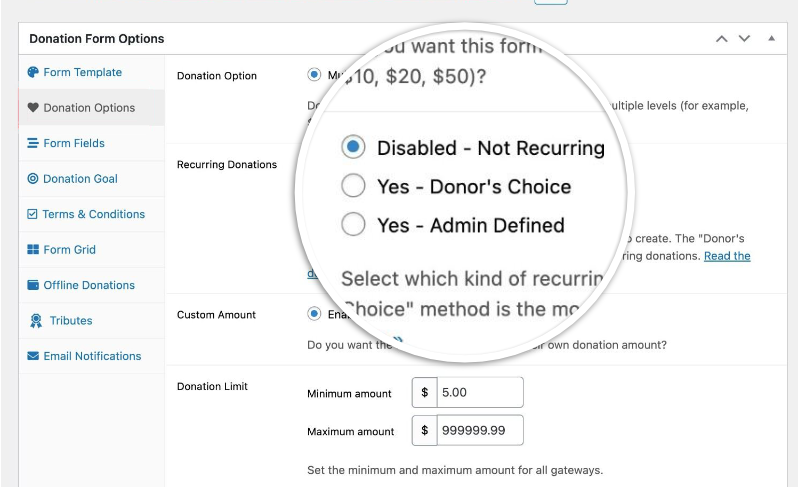Move Donation Form Options panel up

(x=722, y=39)
